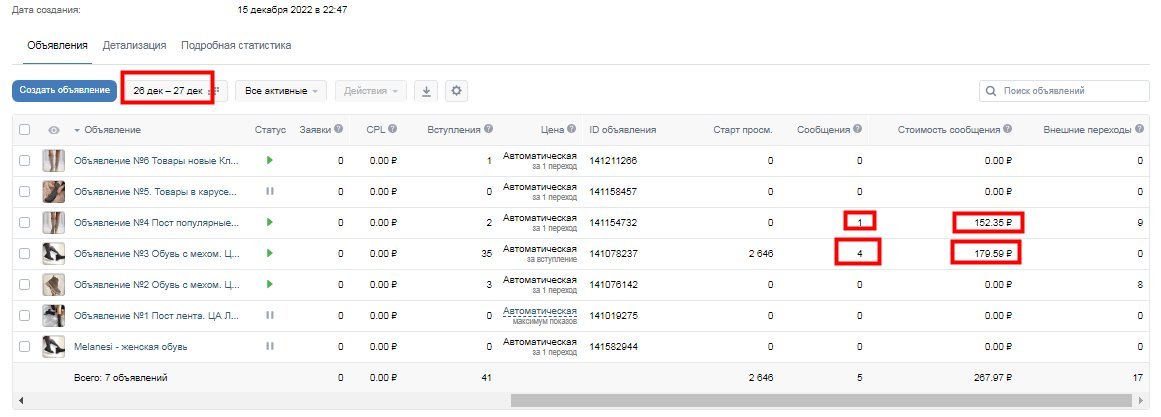Click the eye icon in table header
This screenshot has width=1161, height=417.
54,130
